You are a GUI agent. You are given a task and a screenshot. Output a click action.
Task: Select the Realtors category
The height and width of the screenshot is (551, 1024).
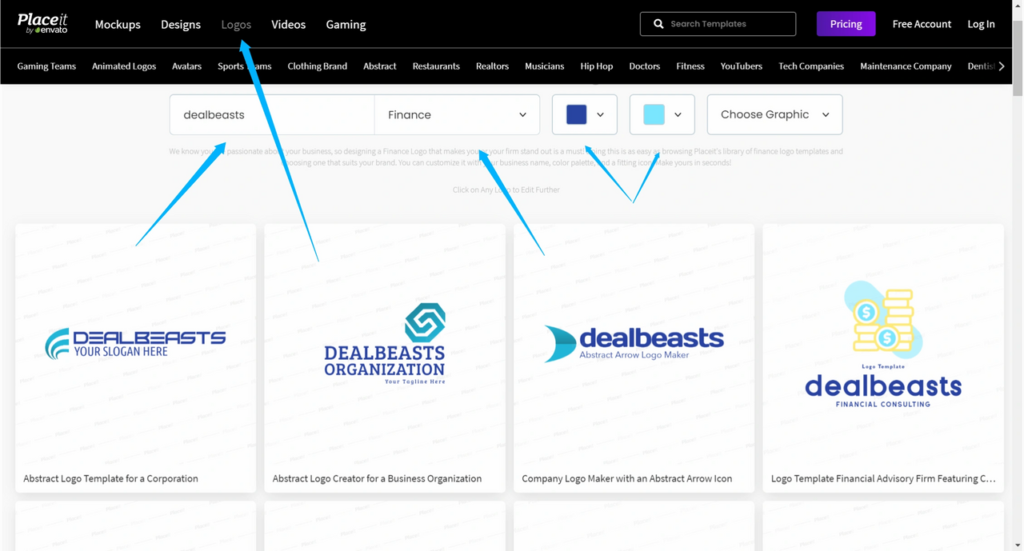click(x=492, y=66)
